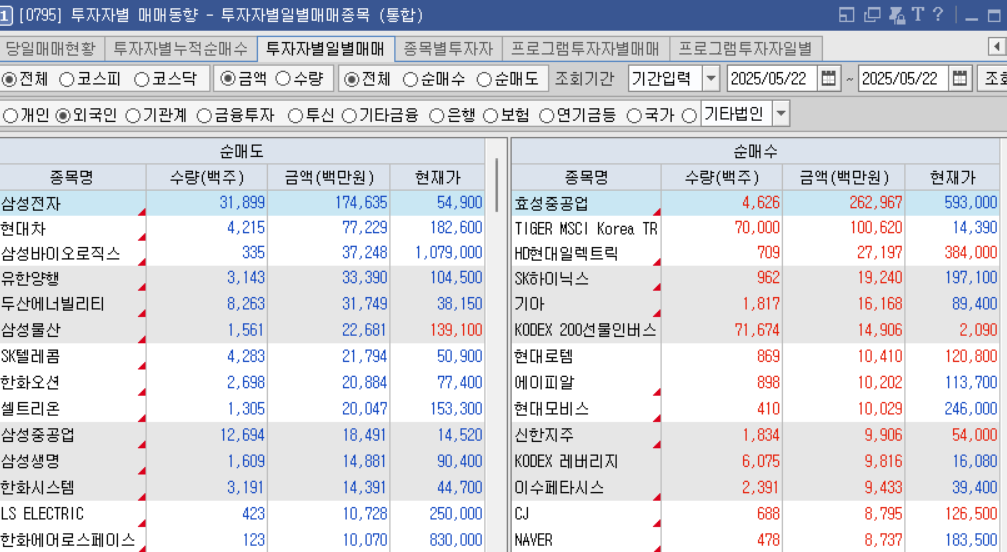
Task: Toggle the pin-lock icon in title bar
Action: pyautogui.click(x=897, y=15)
